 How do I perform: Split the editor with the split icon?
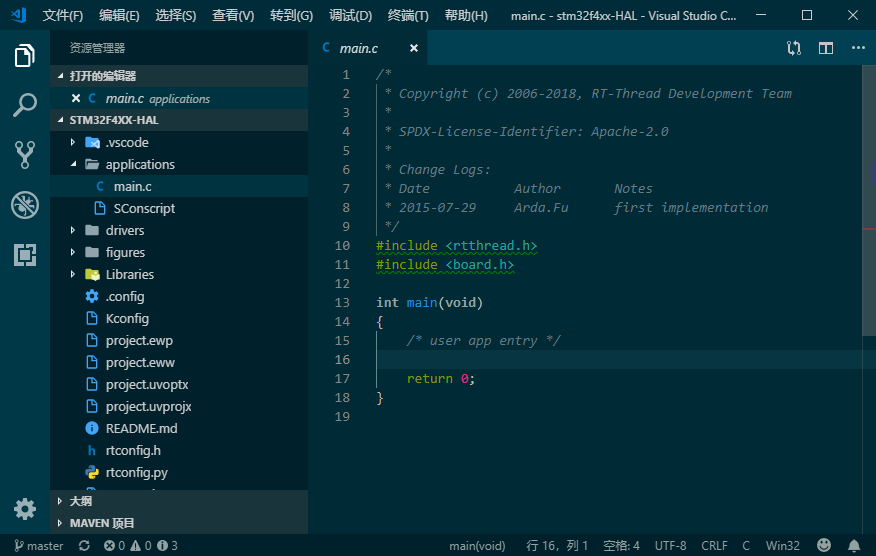coord(826,48)
